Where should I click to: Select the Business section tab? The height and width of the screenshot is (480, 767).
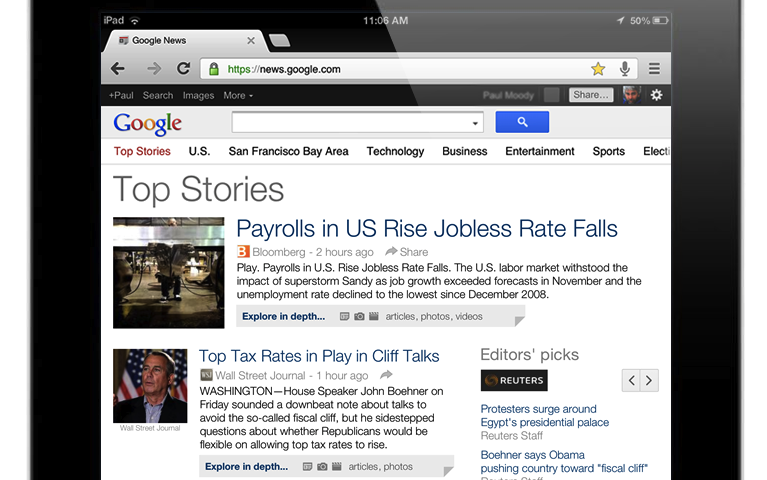coord(465,151)
